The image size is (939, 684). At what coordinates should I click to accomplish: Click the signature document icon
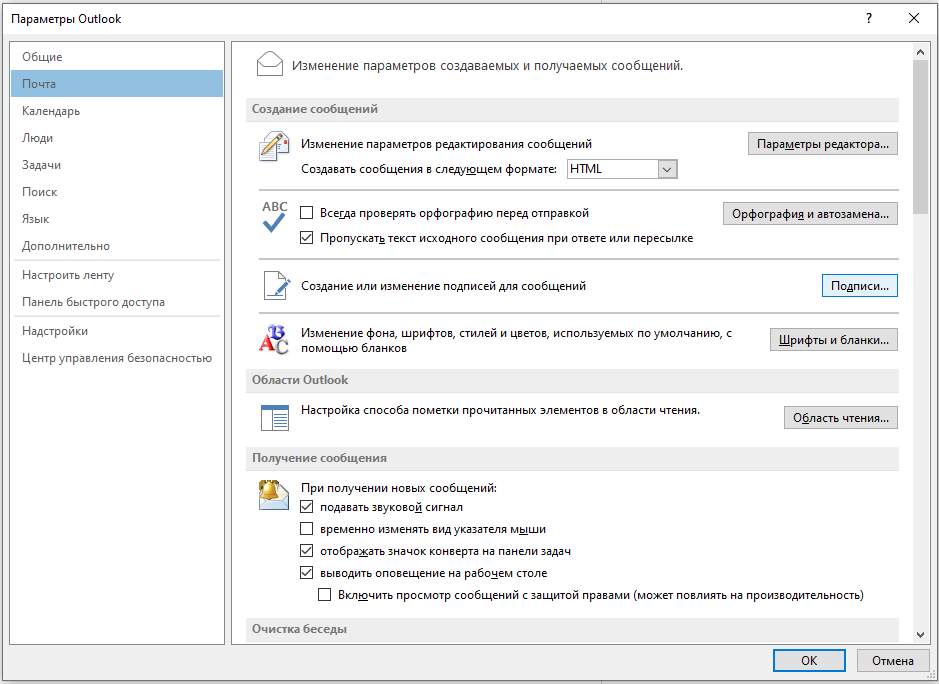pyautogui.click(x=277, y=286)
